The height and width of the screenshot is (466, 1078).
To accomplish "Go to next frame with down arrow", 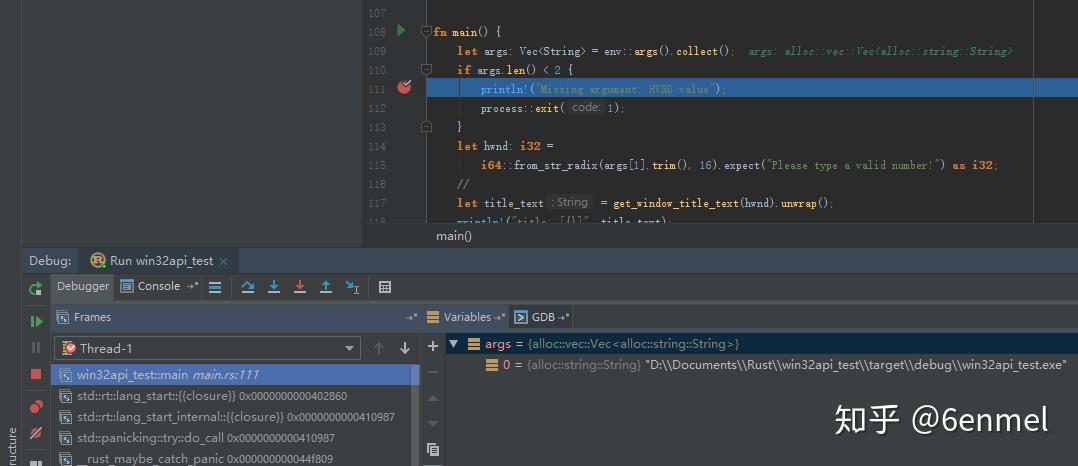I will point(405,348).
